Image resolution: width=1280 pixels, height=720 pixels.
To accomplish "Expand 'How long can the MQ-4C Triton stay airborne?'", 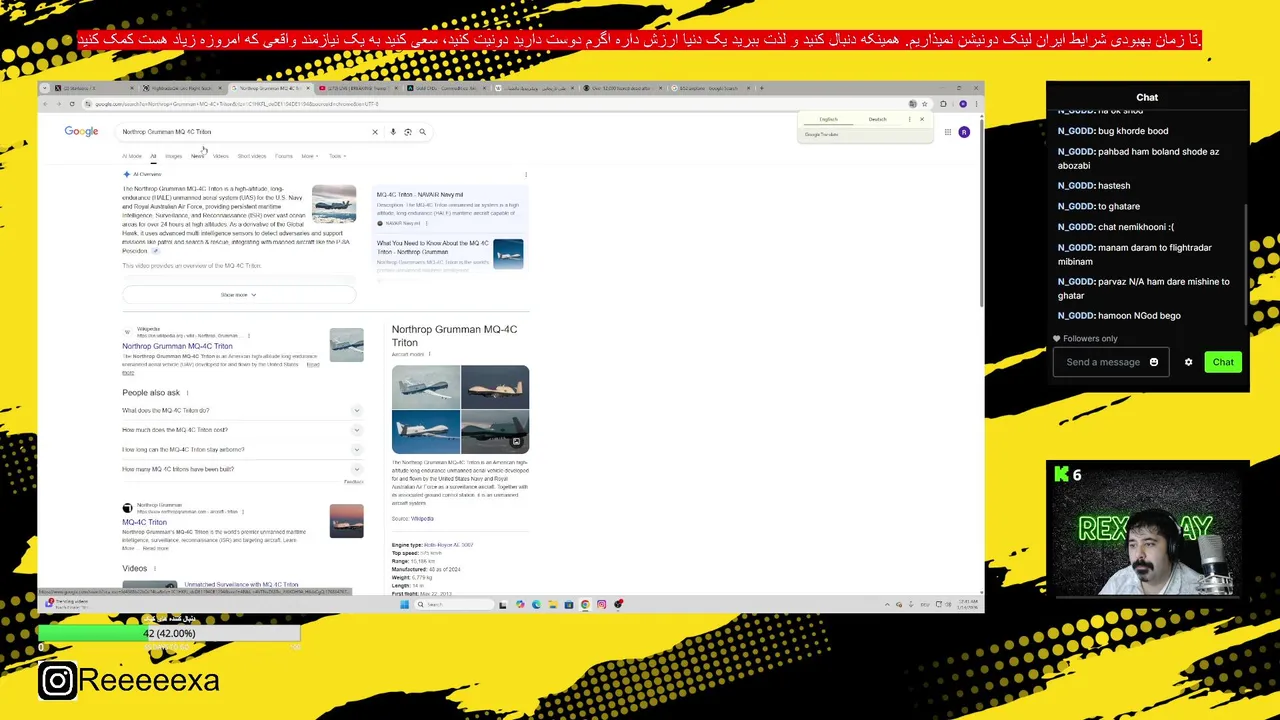I will 242,450.
